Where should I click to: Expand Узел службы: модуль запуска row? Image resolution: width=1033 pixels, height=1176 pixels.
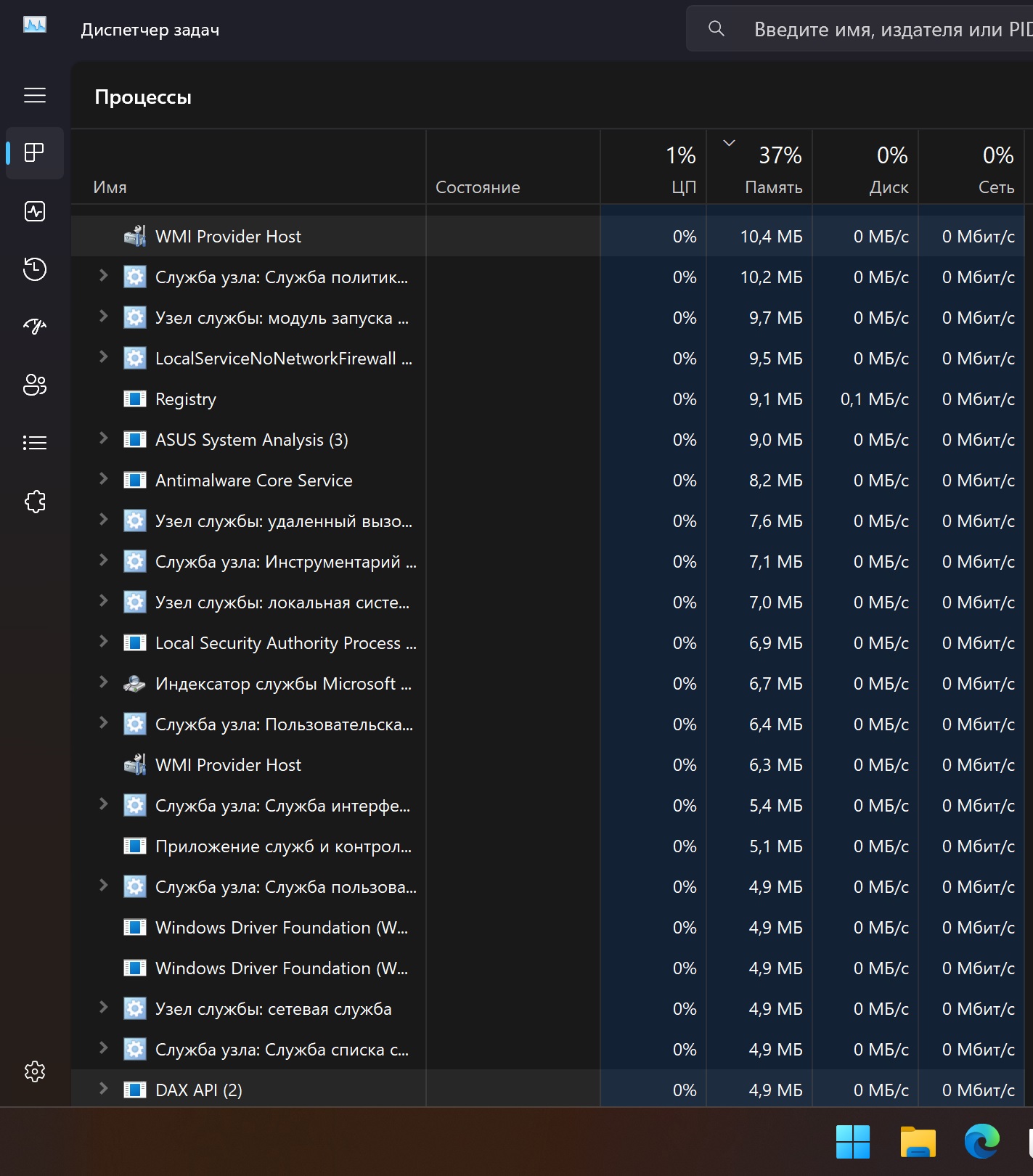point(103,316)
